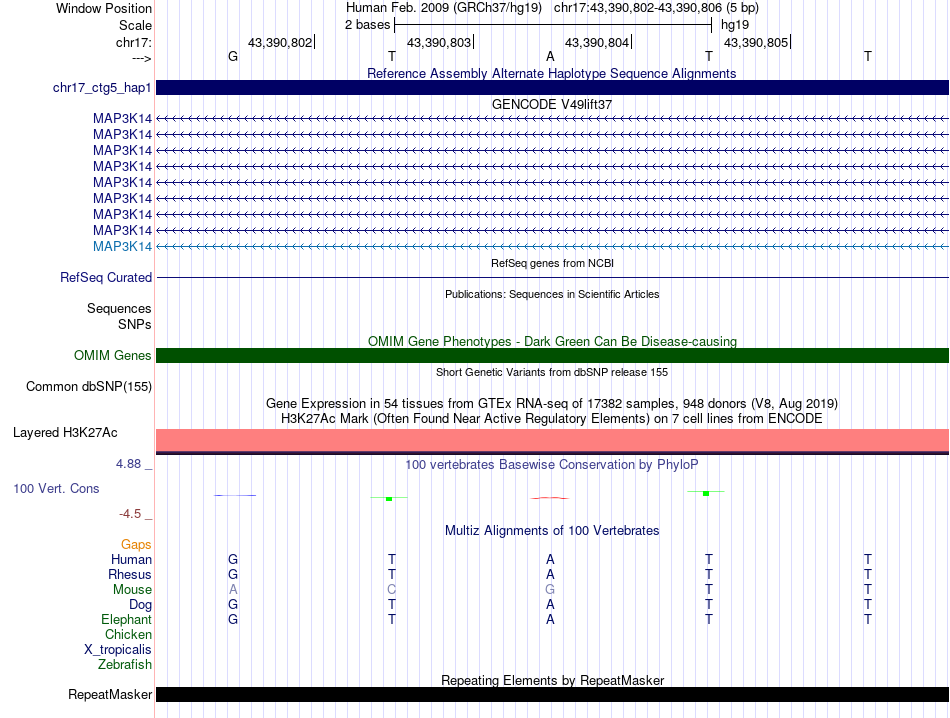Click the Common dbSNP(155) label
This screenshot has height=718, width=950.
(x=89, y=387)
